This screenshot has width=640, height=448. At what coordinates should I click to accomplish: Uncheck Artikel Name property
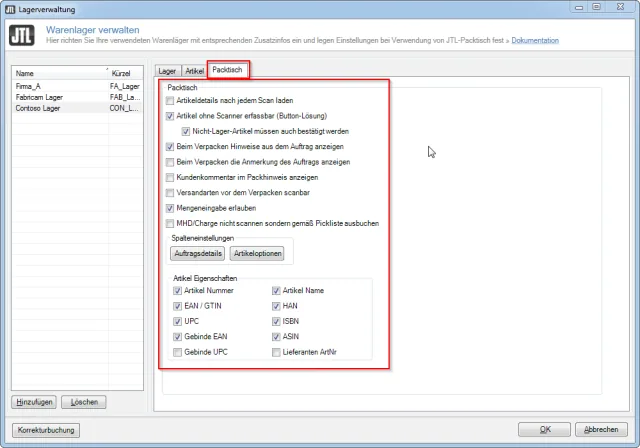[x=276, y=291]
